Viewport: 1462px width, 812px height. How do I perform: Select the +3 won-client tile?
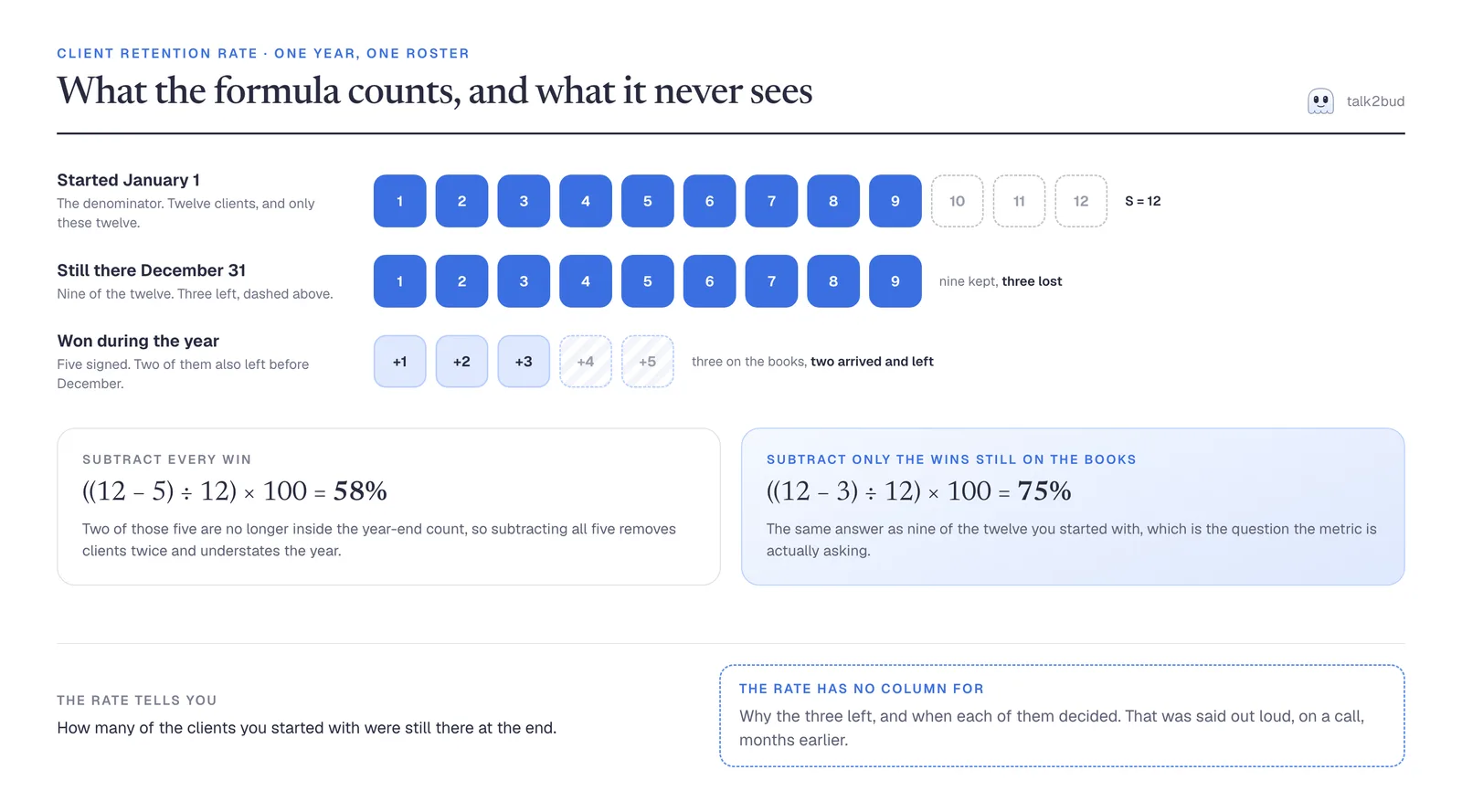524,362
